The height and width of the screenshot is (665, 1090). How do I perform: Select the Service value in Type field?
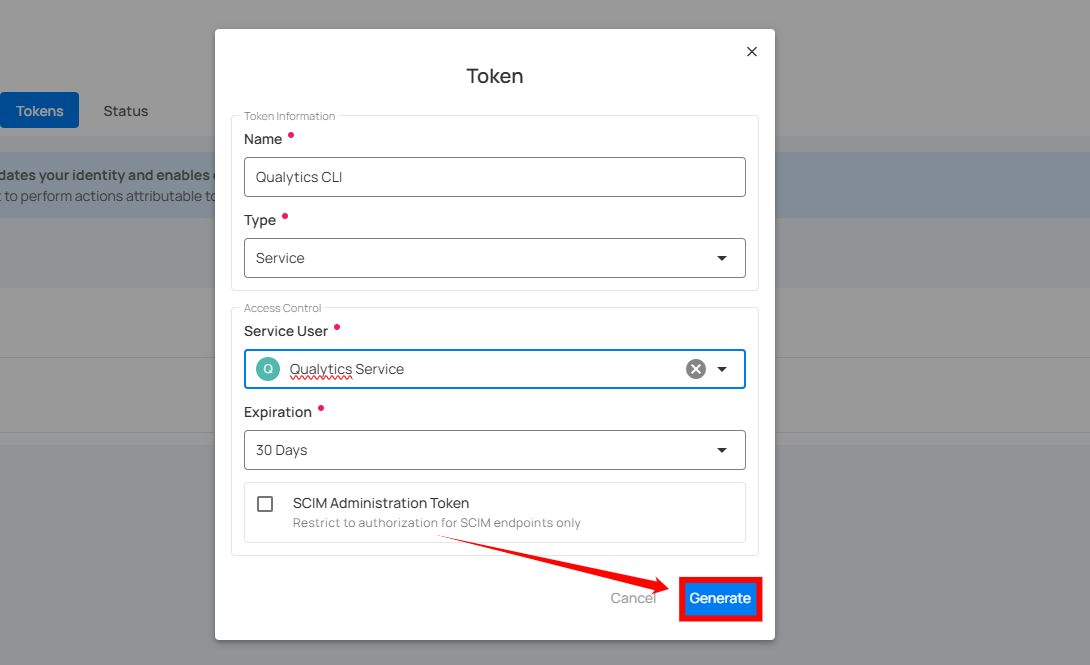280,258
